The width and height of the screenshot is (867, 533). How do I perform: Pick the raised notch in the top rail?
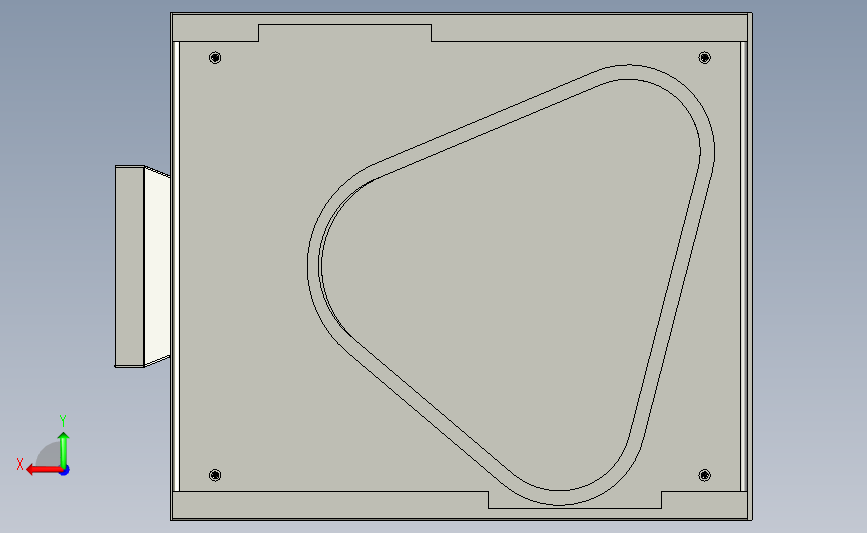coord(345,33)
